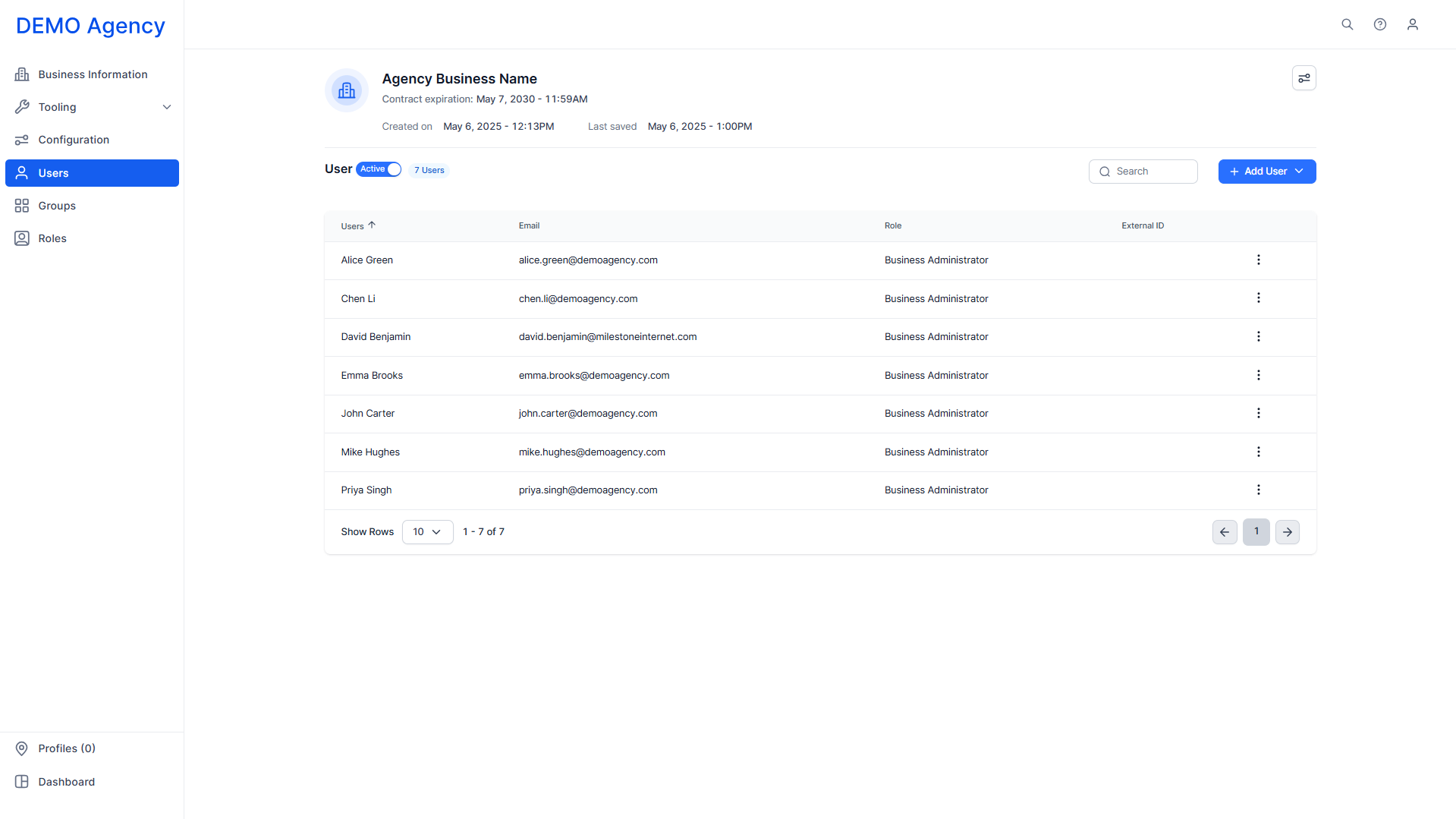Select the Mike Hughes name cell

click(x=370, y=452)
